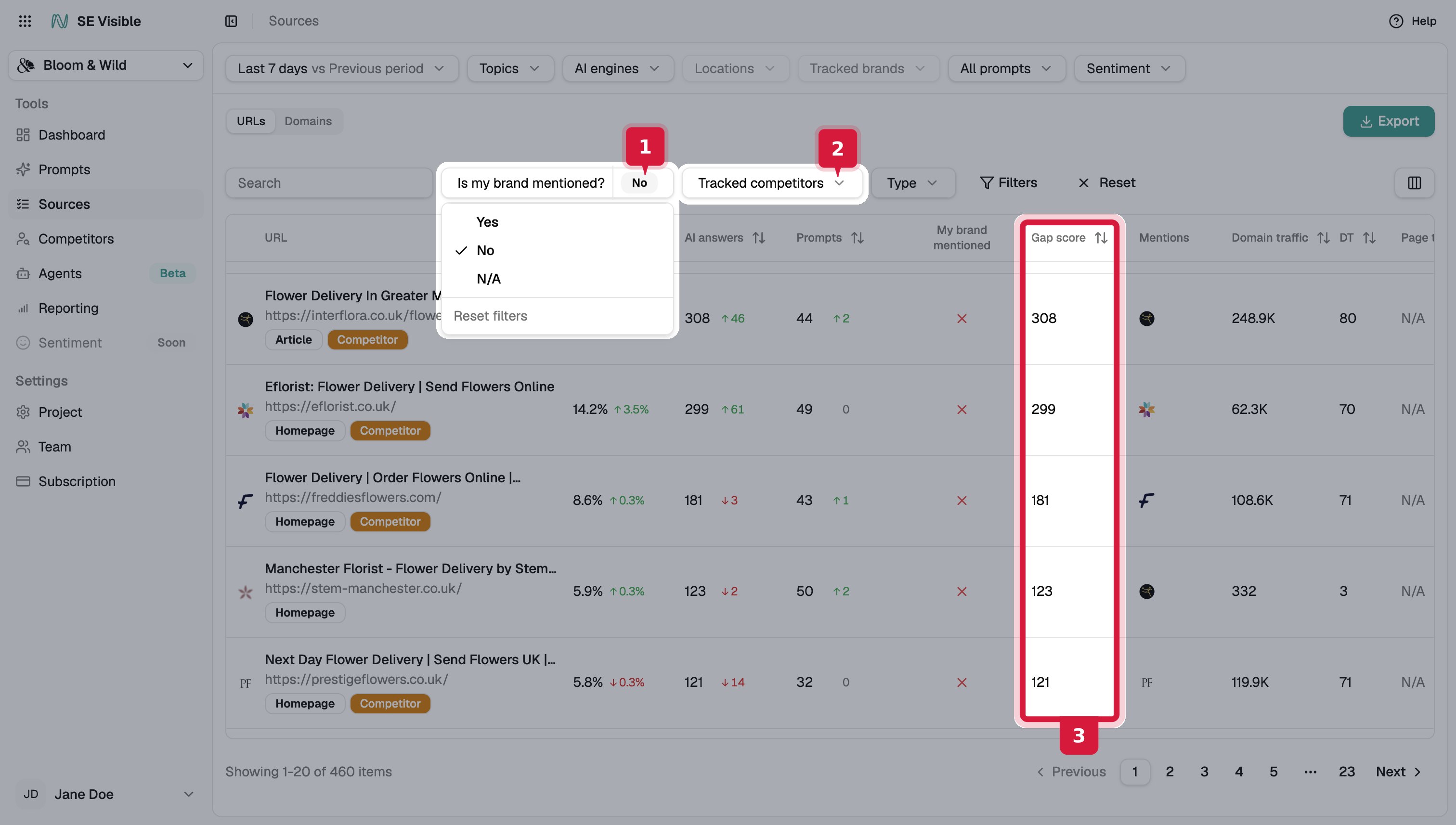The height and width of the screenshot is (825, 1456).
Task: Click the Article tag on Interflora row
Action: [x=294, y=339]
